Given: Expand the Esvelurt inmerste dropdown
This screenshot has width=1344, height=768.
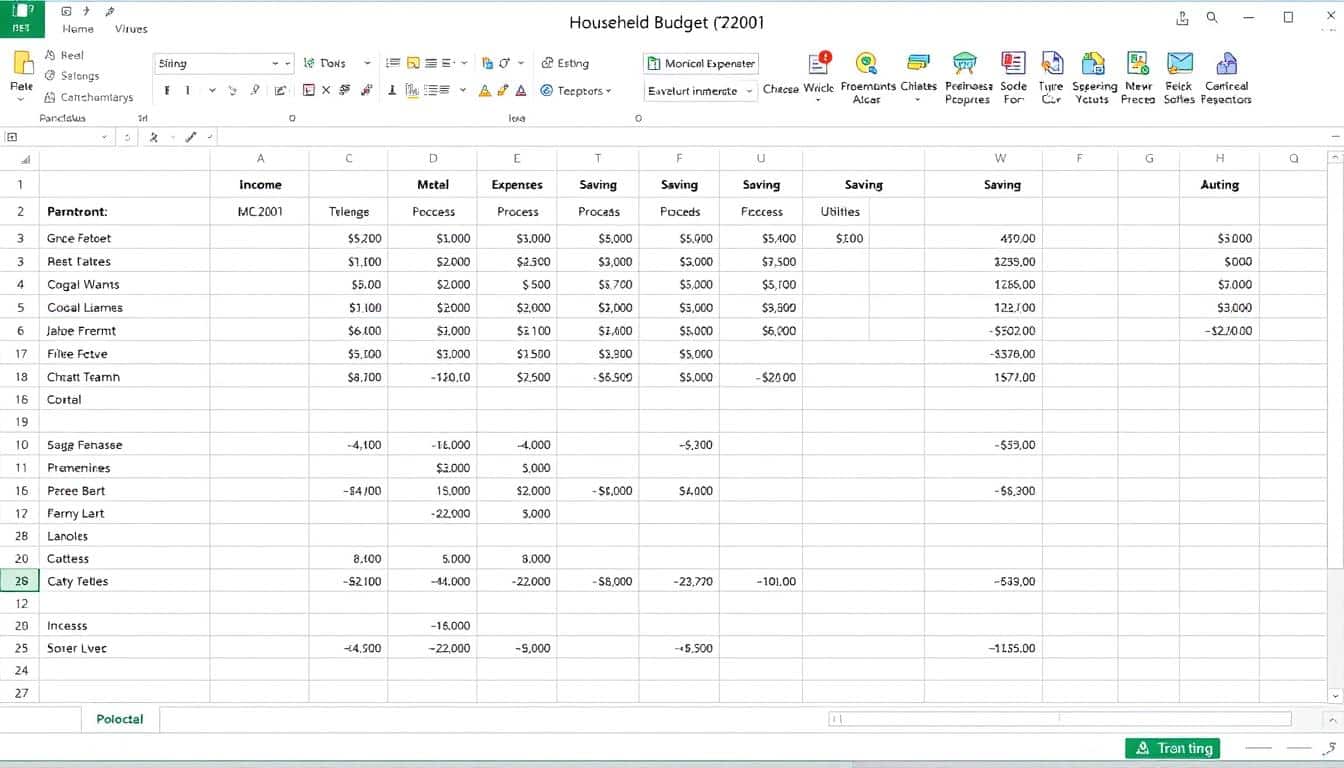Looking at the screenshot, I should [751, 91].
